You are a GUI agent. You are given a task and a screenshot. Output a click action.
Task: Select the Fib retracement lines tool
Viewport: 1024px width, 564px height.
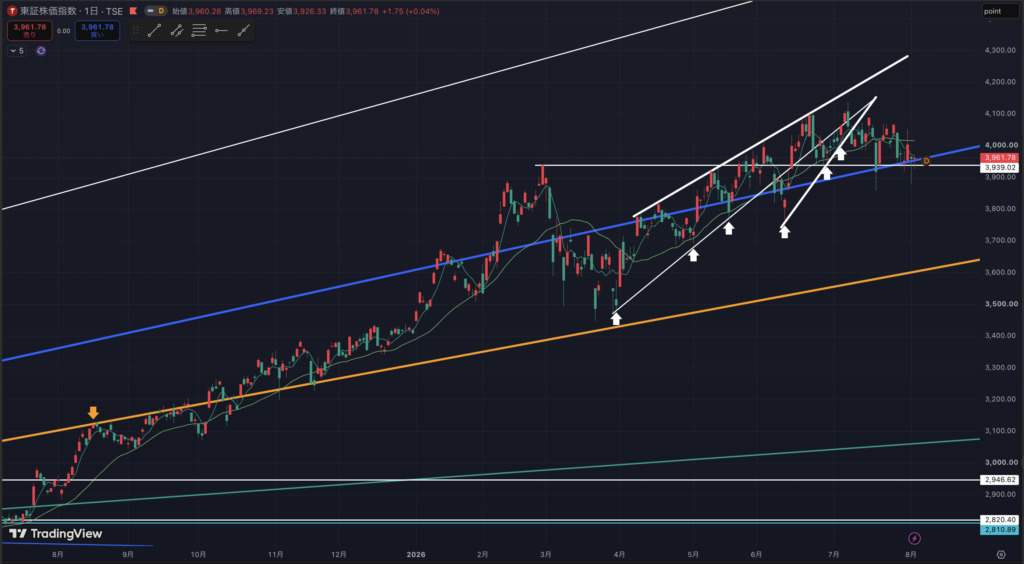click(x=199, y=30)
